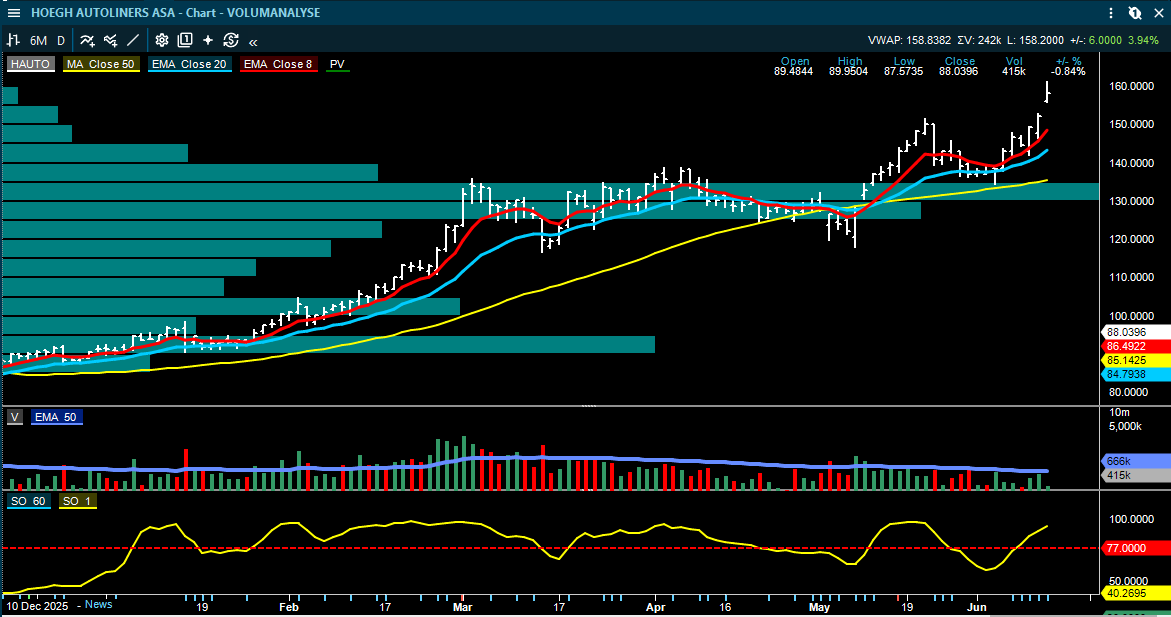
Task: Click the L: 158.2000 last price
Action: click(1035, 40)
